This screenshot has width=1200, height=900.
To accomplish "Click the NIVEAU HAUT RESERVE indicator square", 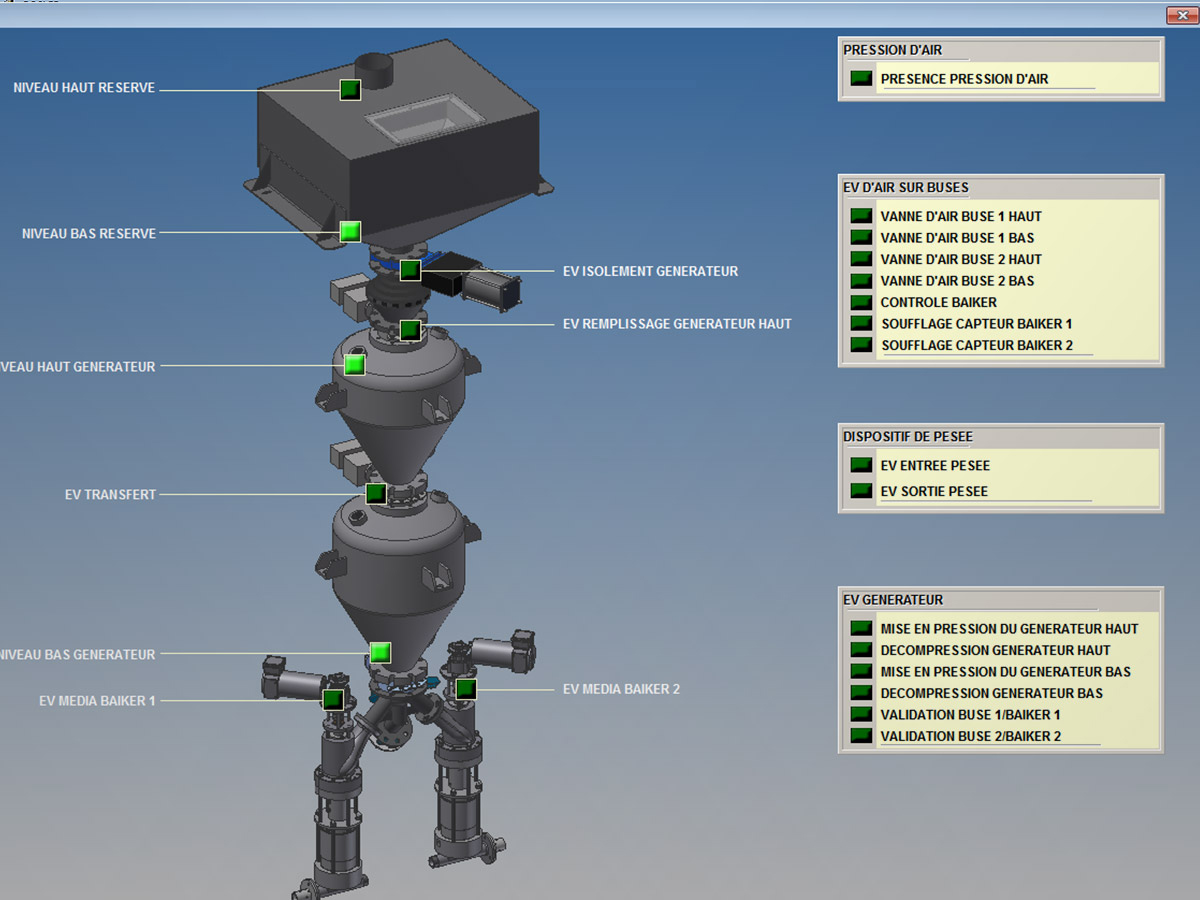I will [349, 89].
